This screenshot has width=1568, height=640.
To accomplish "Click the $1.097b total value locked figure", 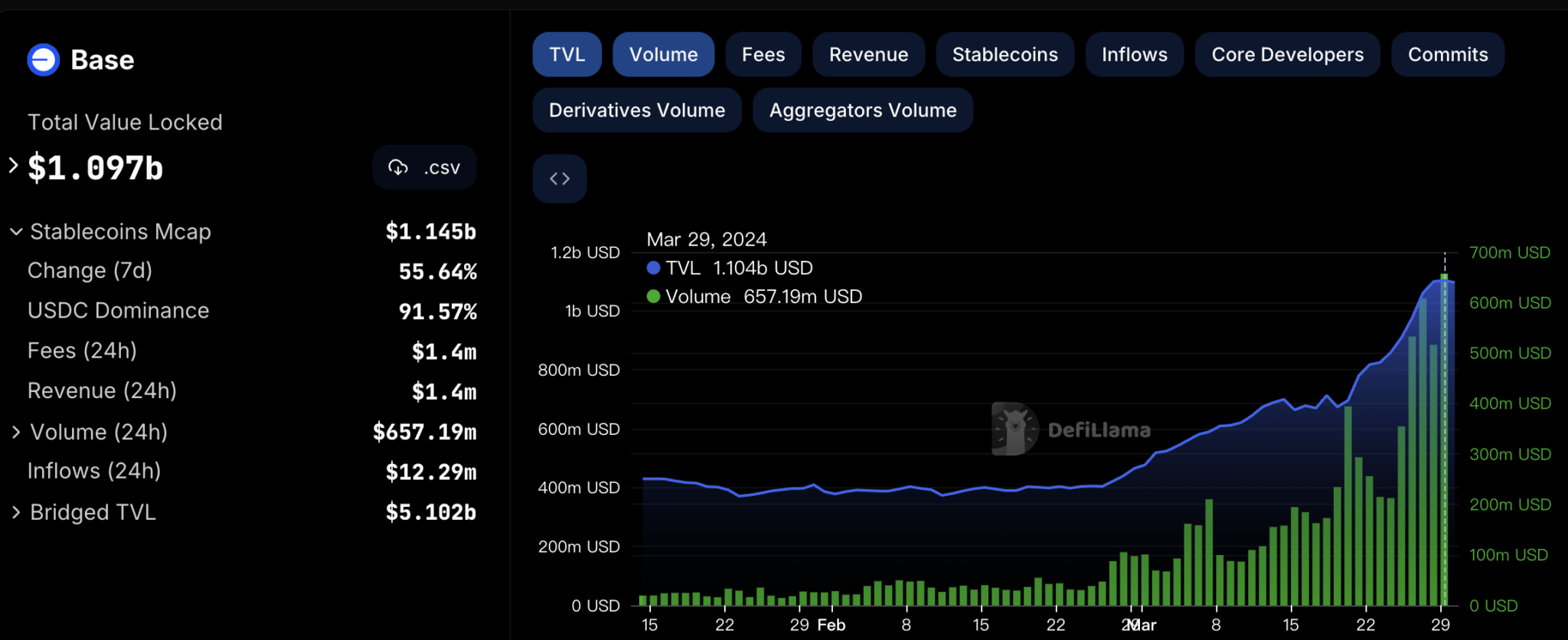I will tap(96, 168).
